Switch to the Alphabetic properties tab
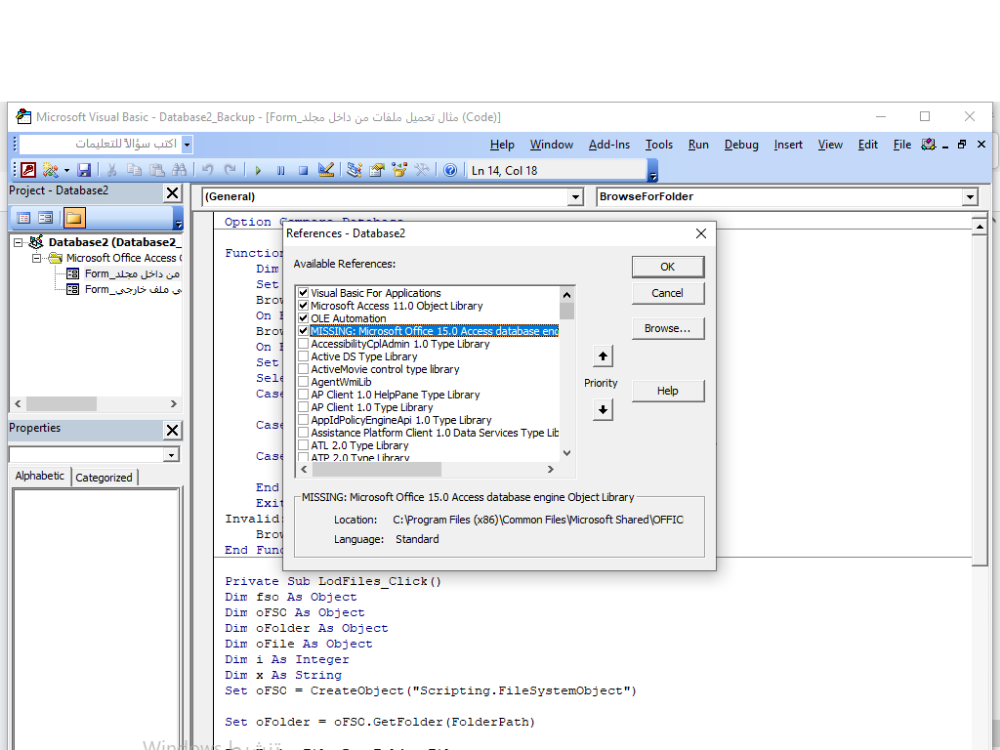1000x750 pixels. point(40,476)
